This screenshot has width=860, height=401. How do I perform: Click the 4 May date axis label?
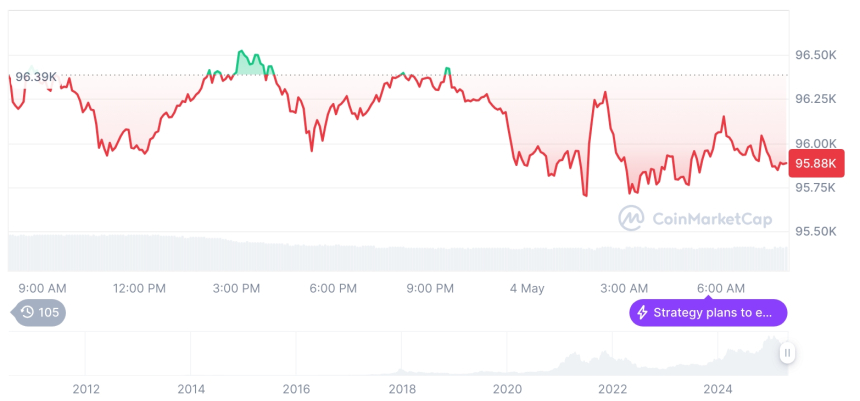pyautogui.click(x=527, y=288)
